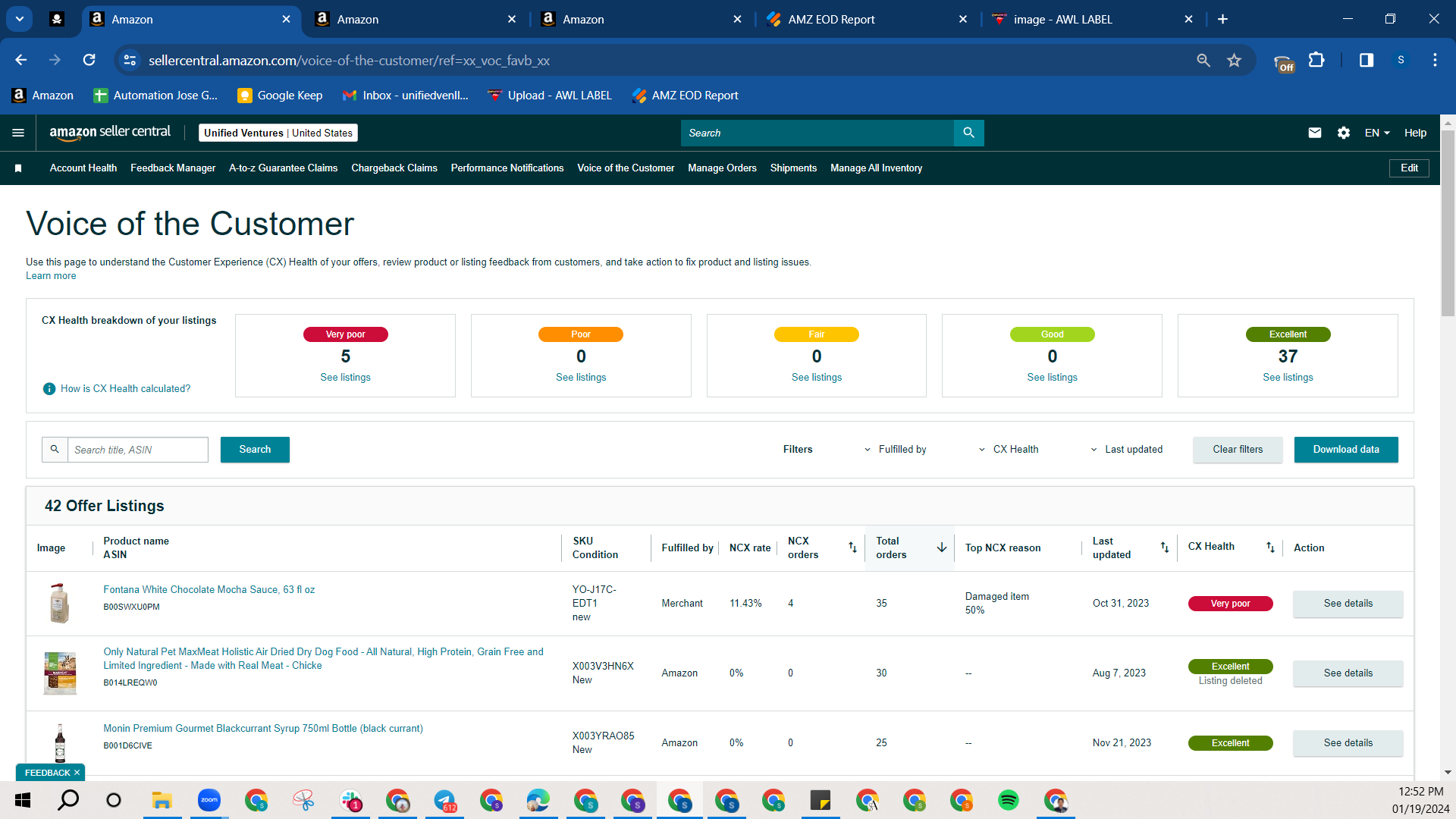
Task: Click the Search button next to title field
Action: click(x=255, y=450)
